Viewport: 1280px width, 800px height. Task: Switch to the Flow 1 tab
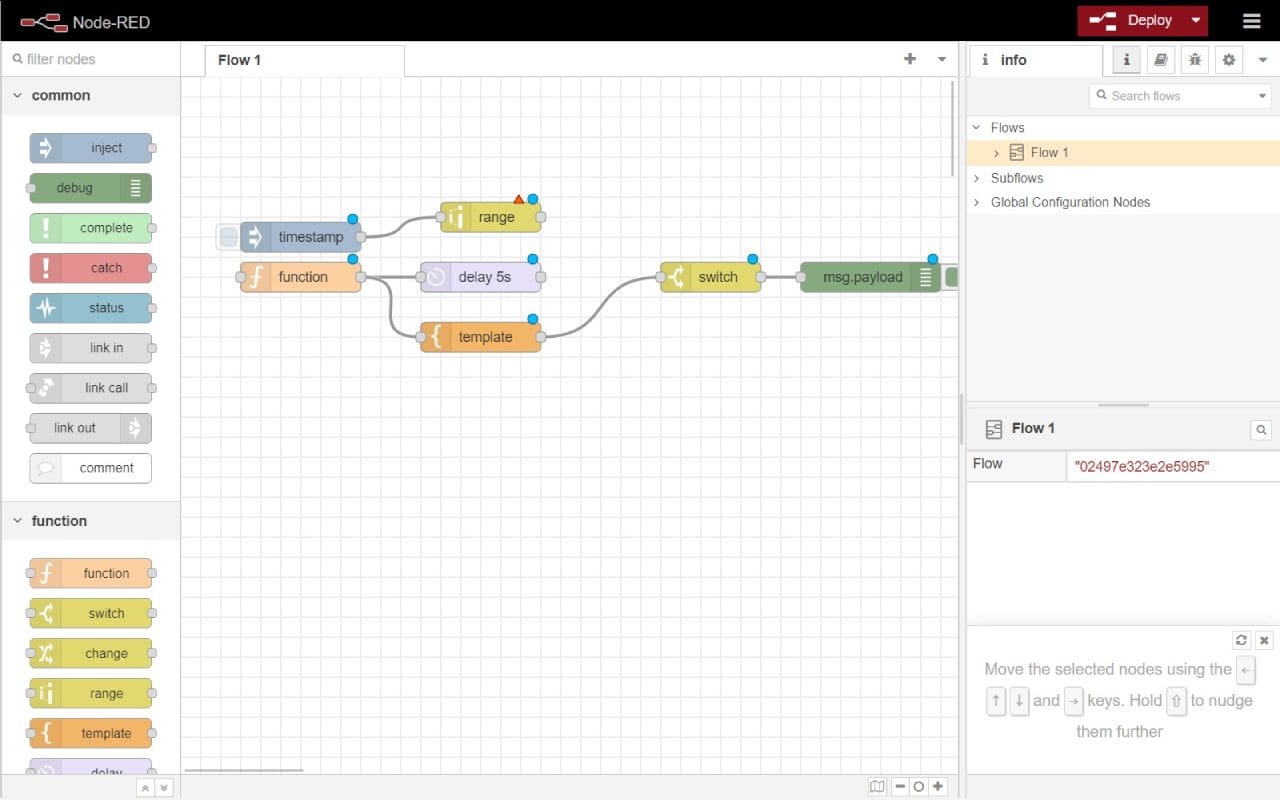239,59
